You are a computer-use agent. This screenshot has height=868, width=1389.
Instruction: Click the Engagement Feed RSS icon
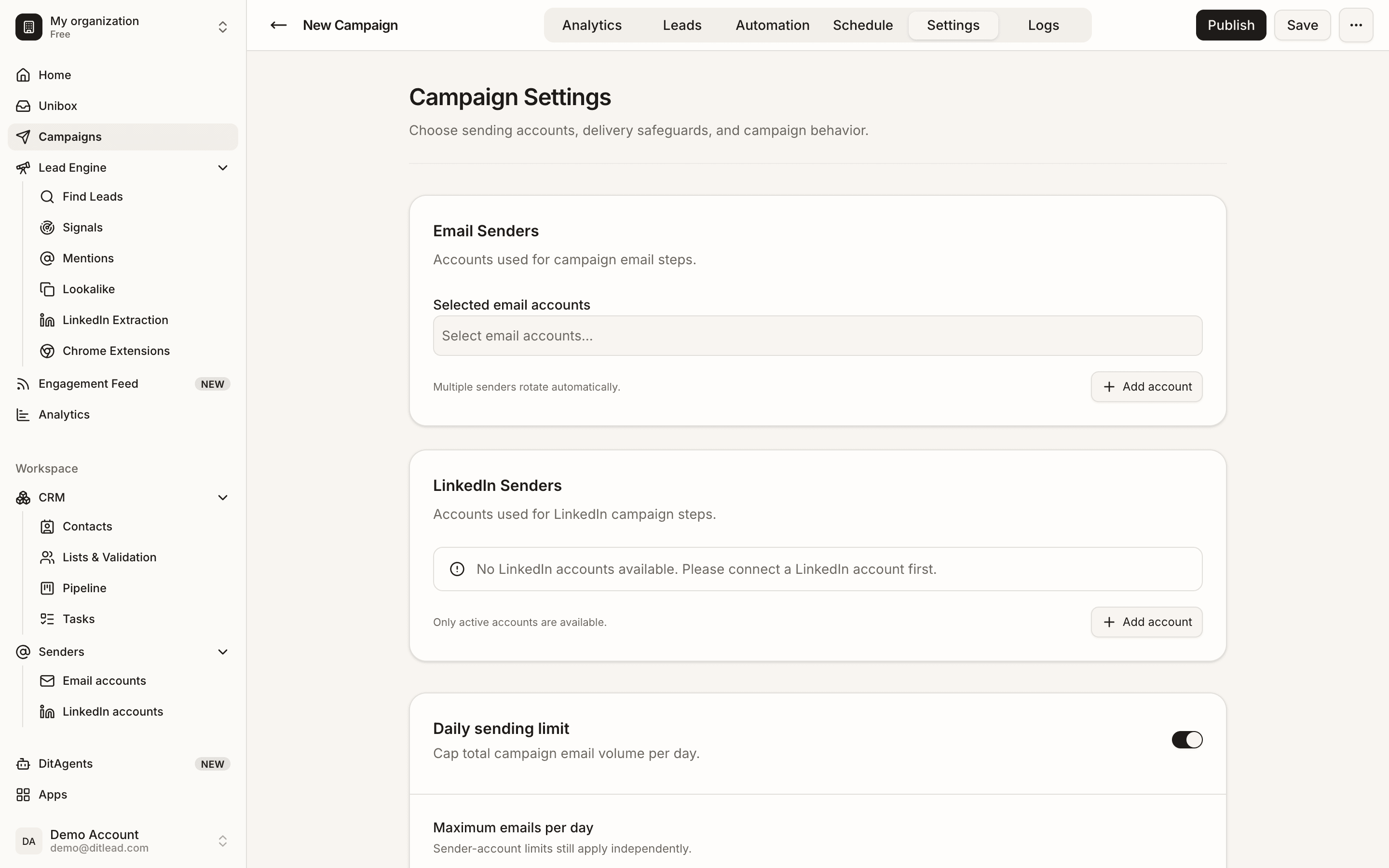(x=23, y=384)
